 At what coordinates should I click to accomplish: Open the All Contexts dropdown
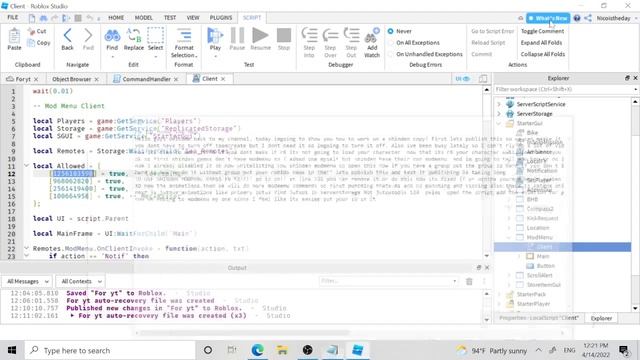pyautogui.click(x=80, y=281)
